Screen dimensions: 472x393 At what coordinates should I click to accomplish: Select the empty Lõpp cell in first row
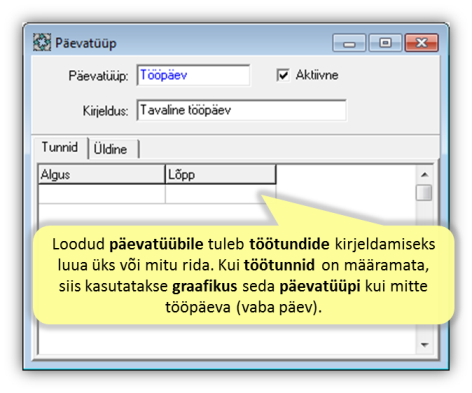pos(221,194)
